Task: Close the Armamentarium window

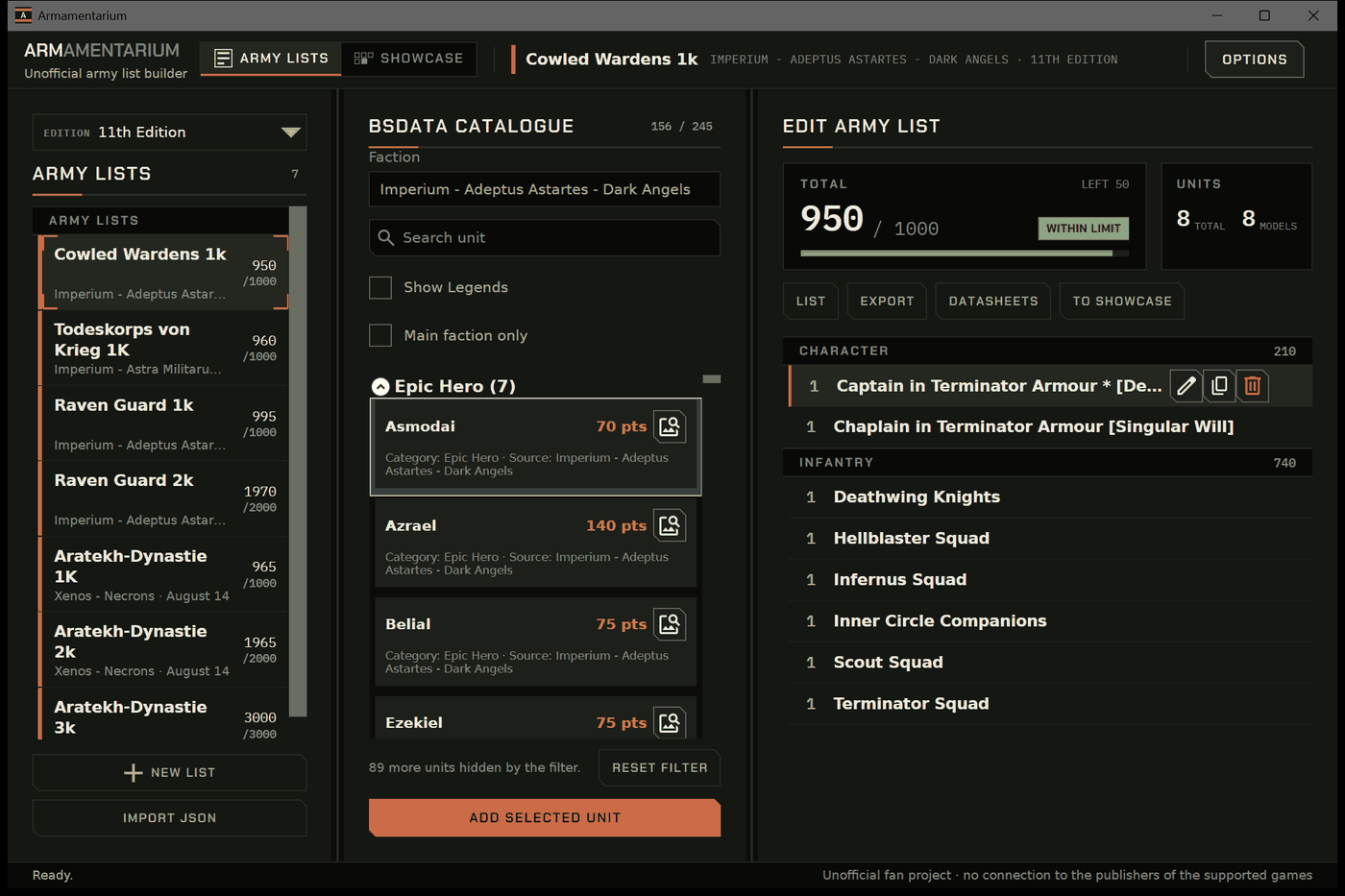Action: click(1313, 15)
